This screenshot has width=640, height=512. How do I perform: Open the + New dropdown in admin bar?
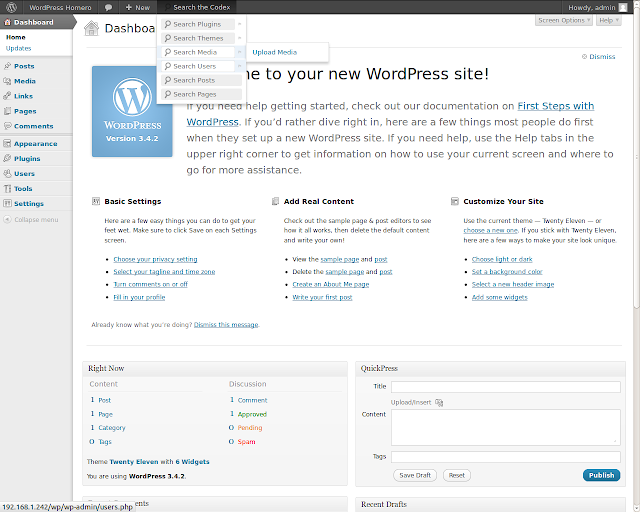pyautogui.click(x=138, y=7)
